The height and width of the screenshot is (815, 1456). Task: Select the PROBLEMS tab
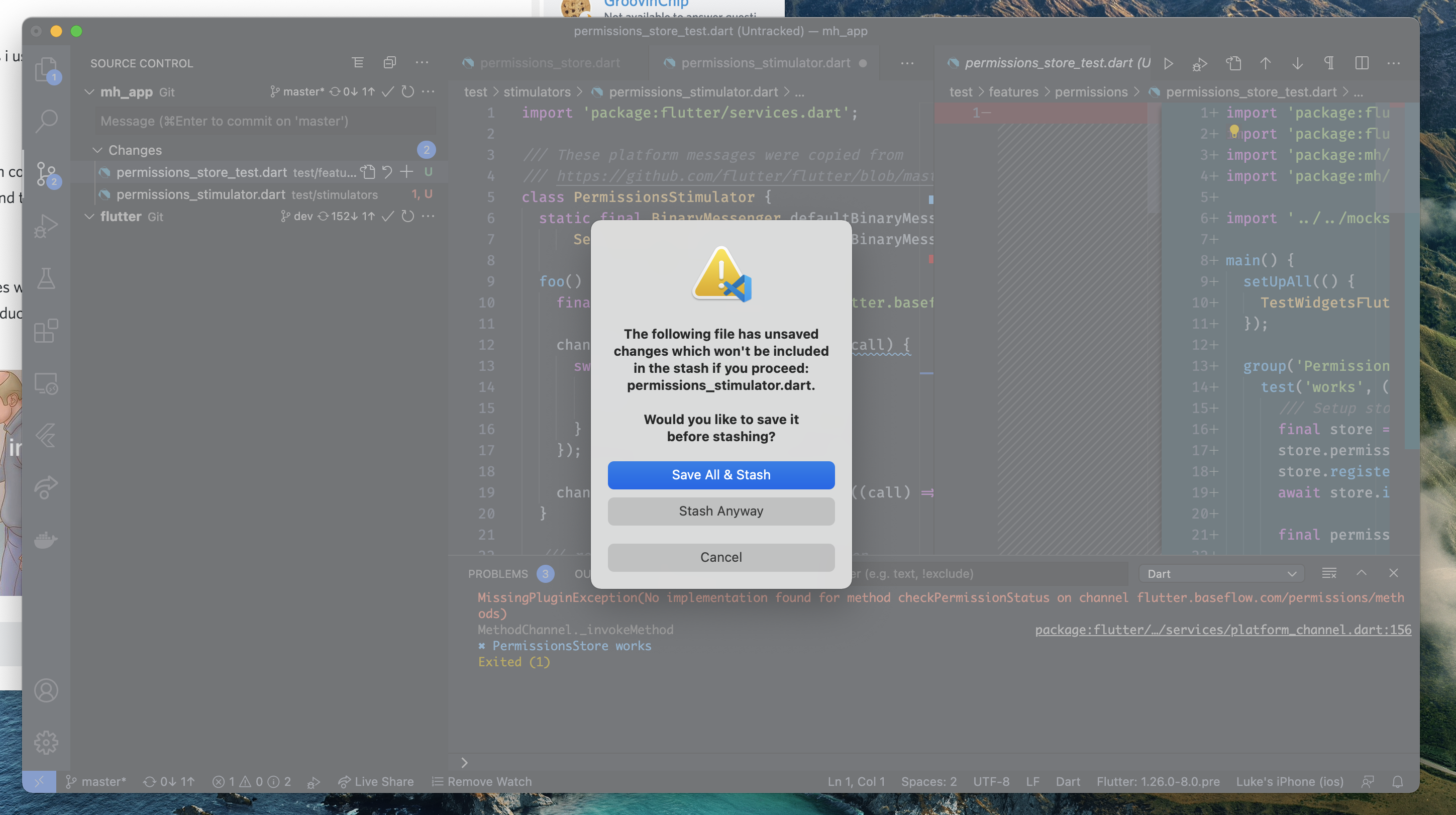pos(497,574)
